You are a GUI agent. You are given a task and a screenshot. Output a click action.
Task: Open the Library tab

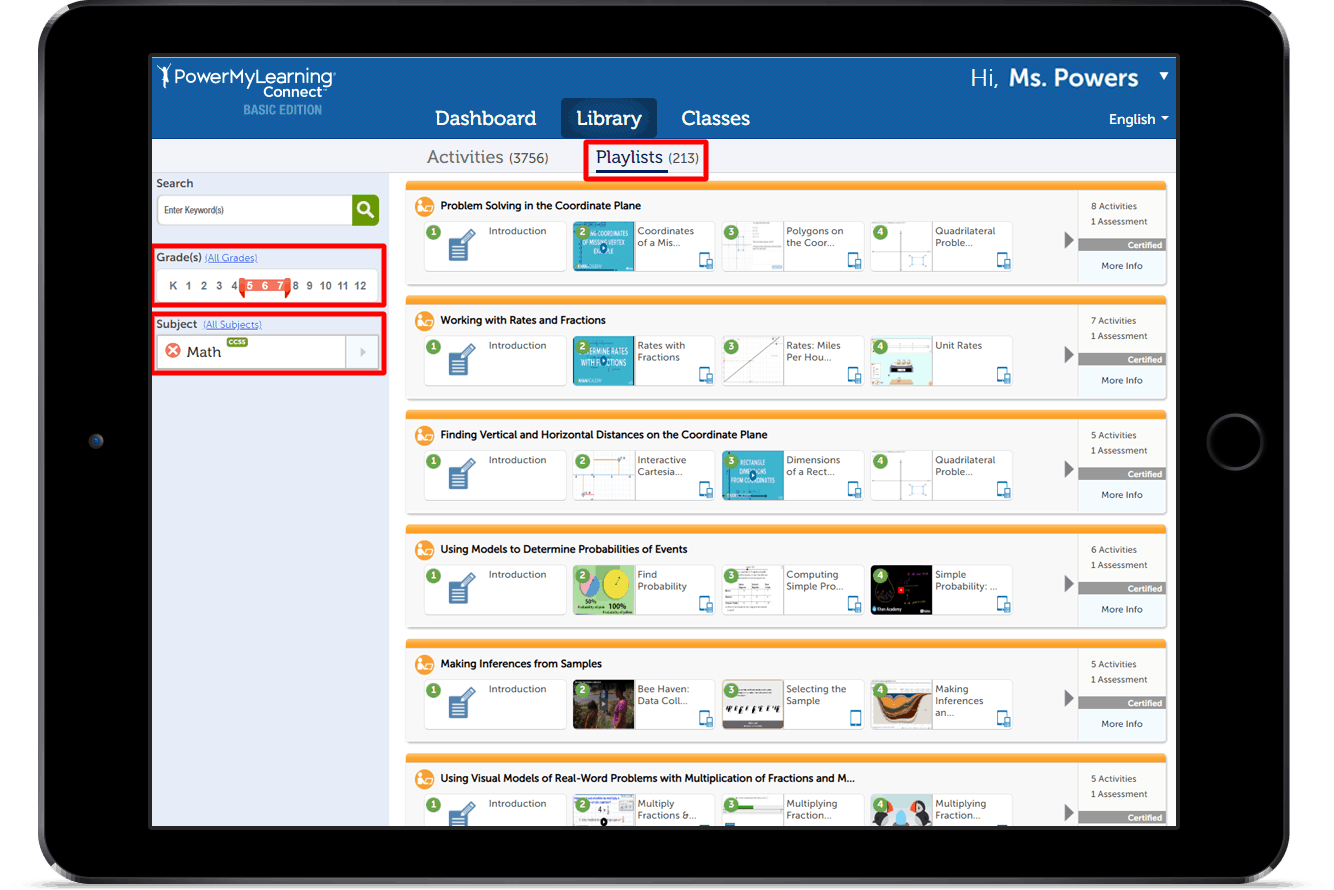609,118
